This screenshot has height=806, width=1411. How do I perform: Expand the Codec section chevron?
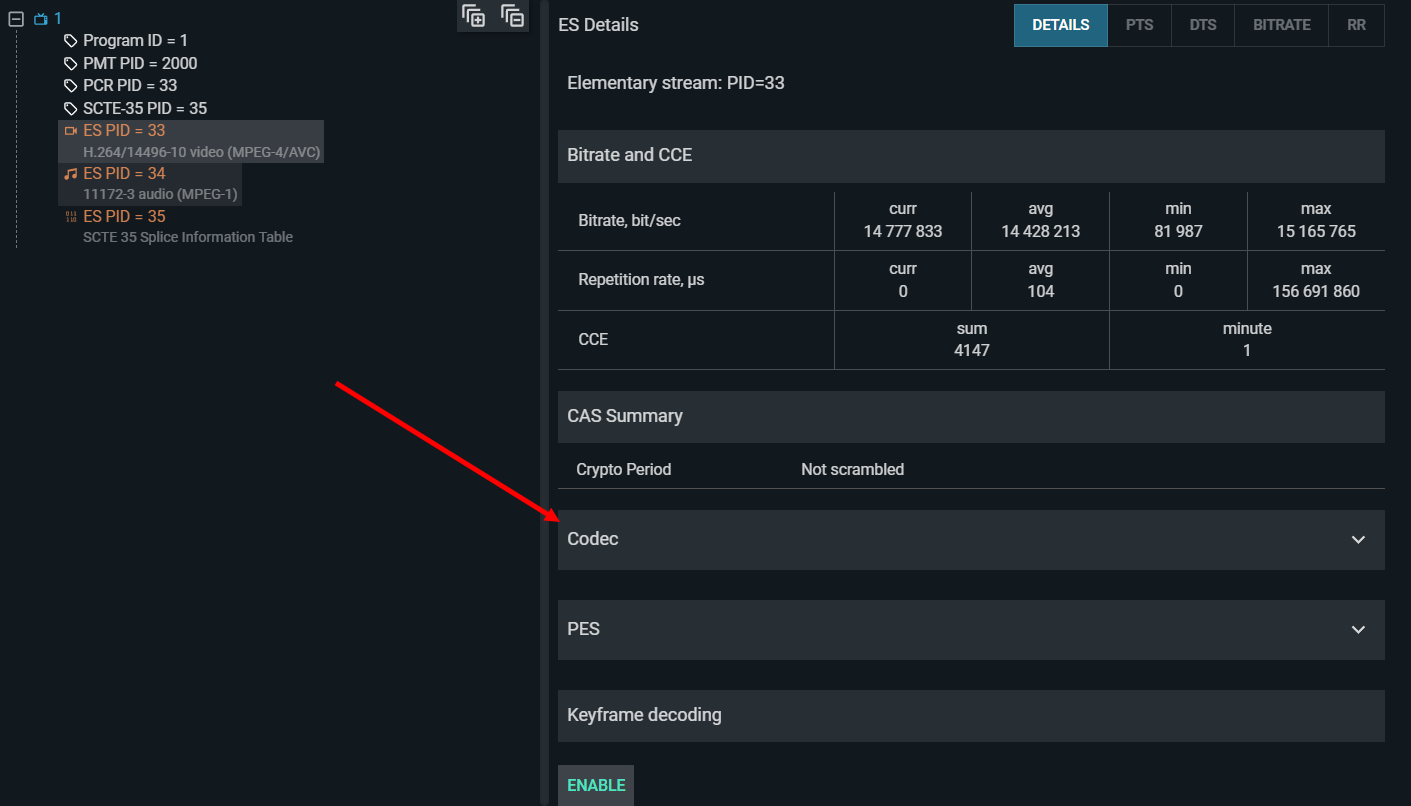[1358, 540]
